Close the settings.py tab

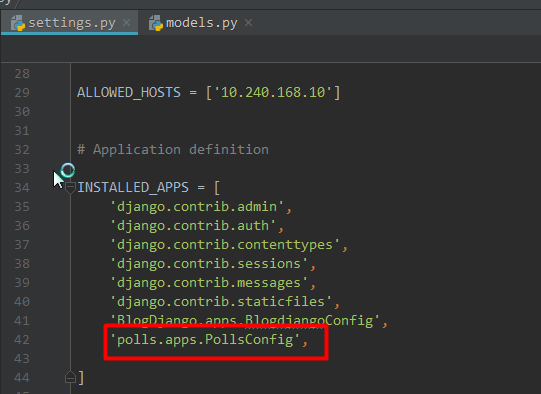click(127, 22)
